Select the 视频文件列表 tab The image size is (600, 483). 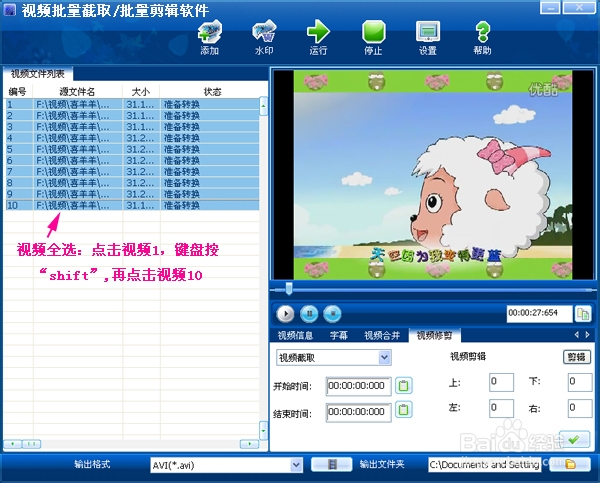(38, 74)
